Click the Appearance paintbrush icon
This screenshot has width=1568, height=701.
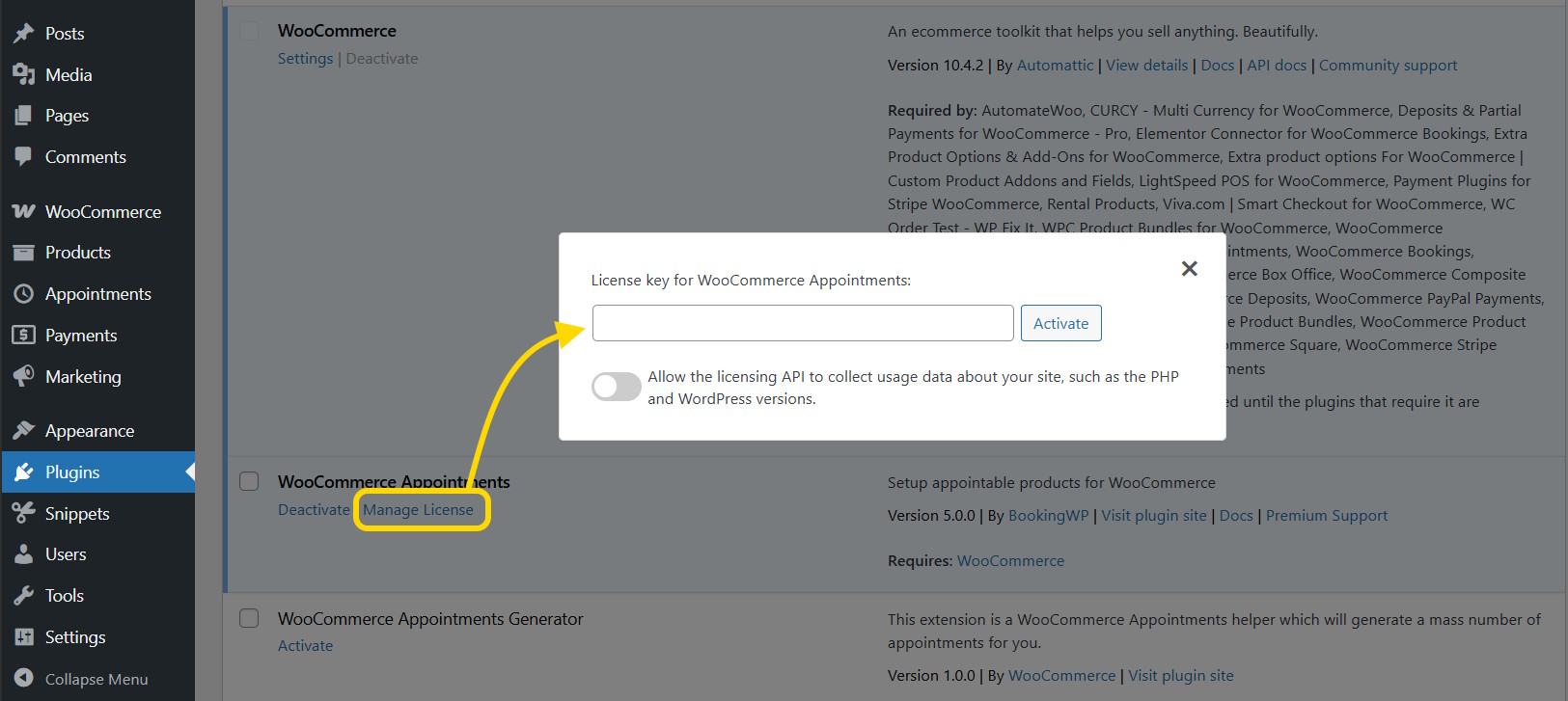24,430
